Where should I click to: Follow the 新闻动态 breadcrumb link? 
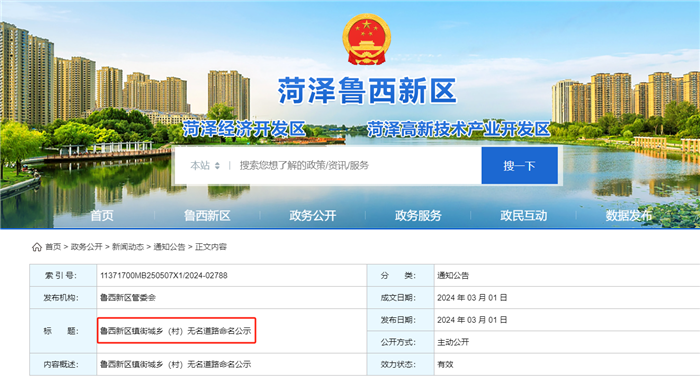(x=128, y=247)
